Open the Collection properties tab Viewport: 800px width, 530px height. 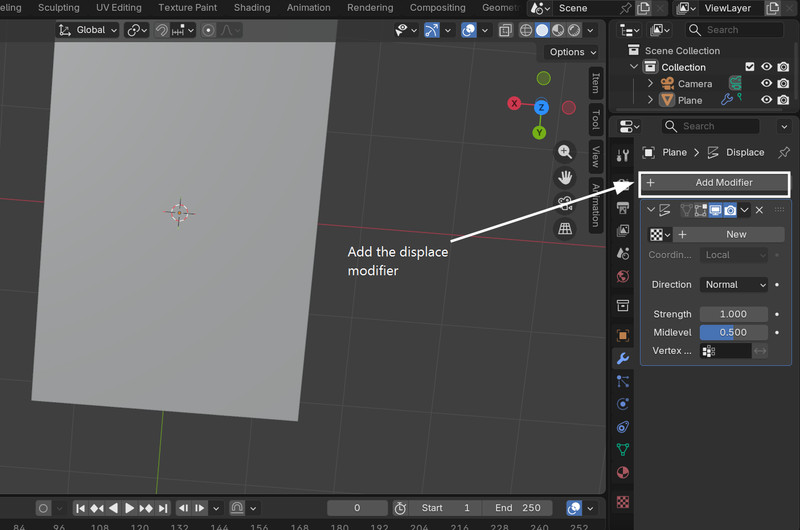point(622,306)
